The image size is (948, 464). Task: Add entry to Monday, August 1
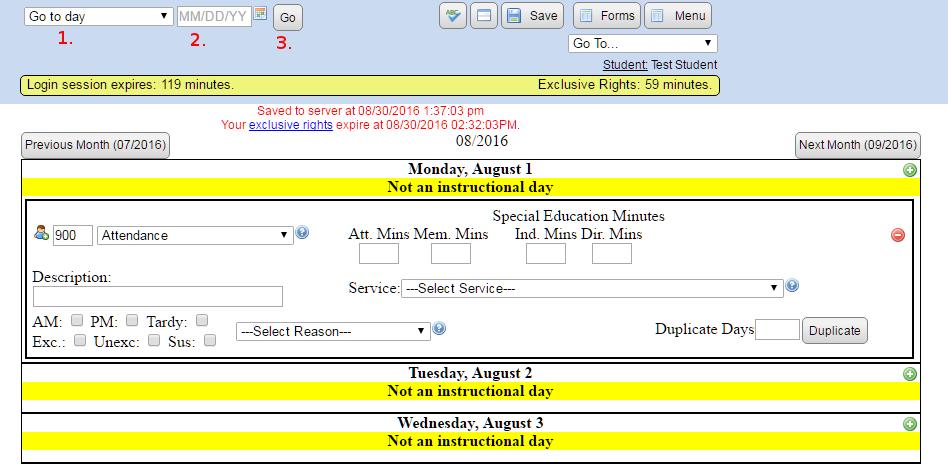(x=909, y=170)
